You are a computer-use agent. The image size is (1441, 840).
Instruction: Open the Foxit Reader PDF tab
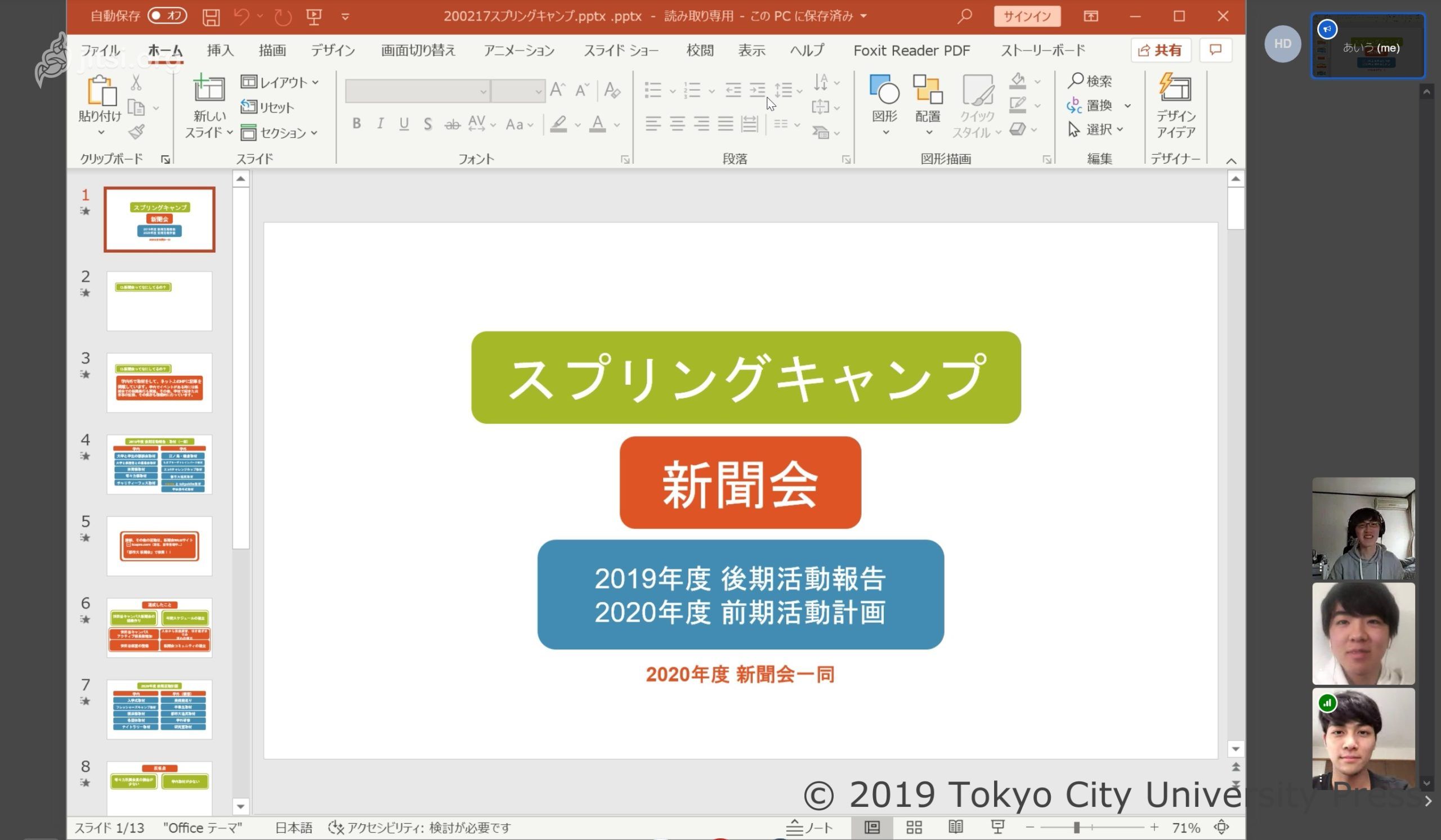tap(911, 51)
